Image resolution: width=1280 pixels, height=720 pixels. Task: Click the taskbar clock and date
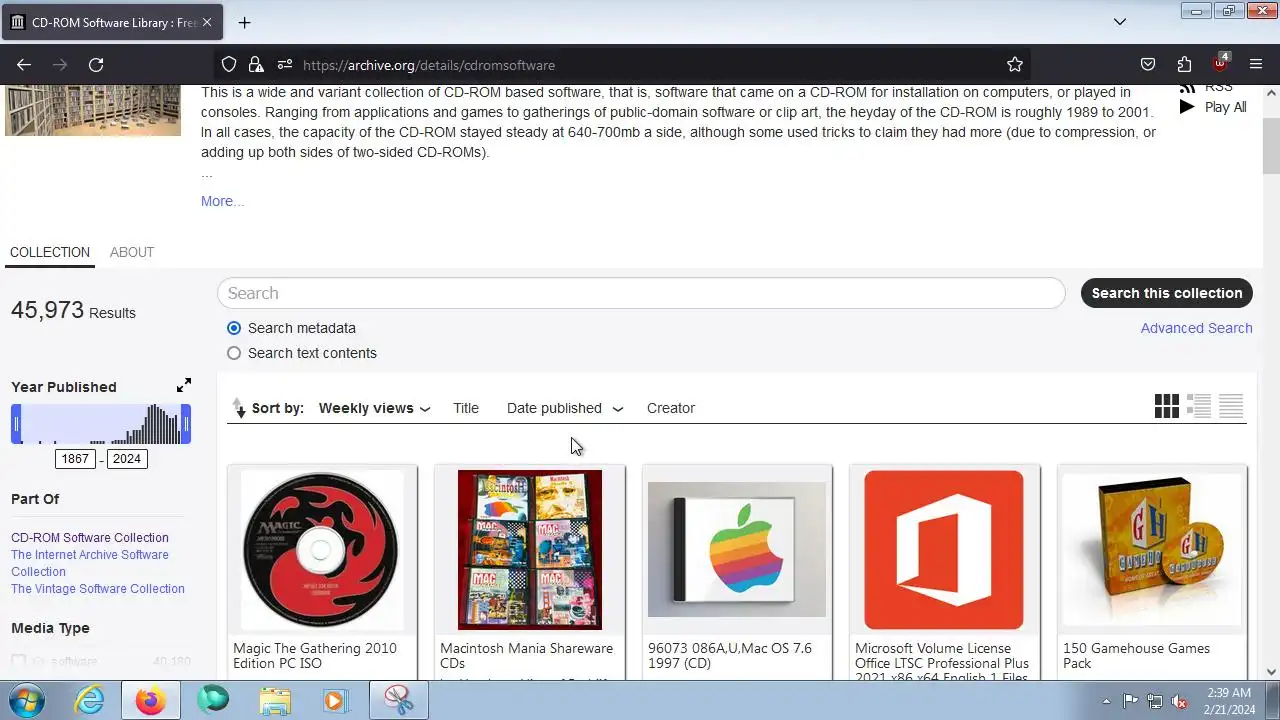point(1228,700)
